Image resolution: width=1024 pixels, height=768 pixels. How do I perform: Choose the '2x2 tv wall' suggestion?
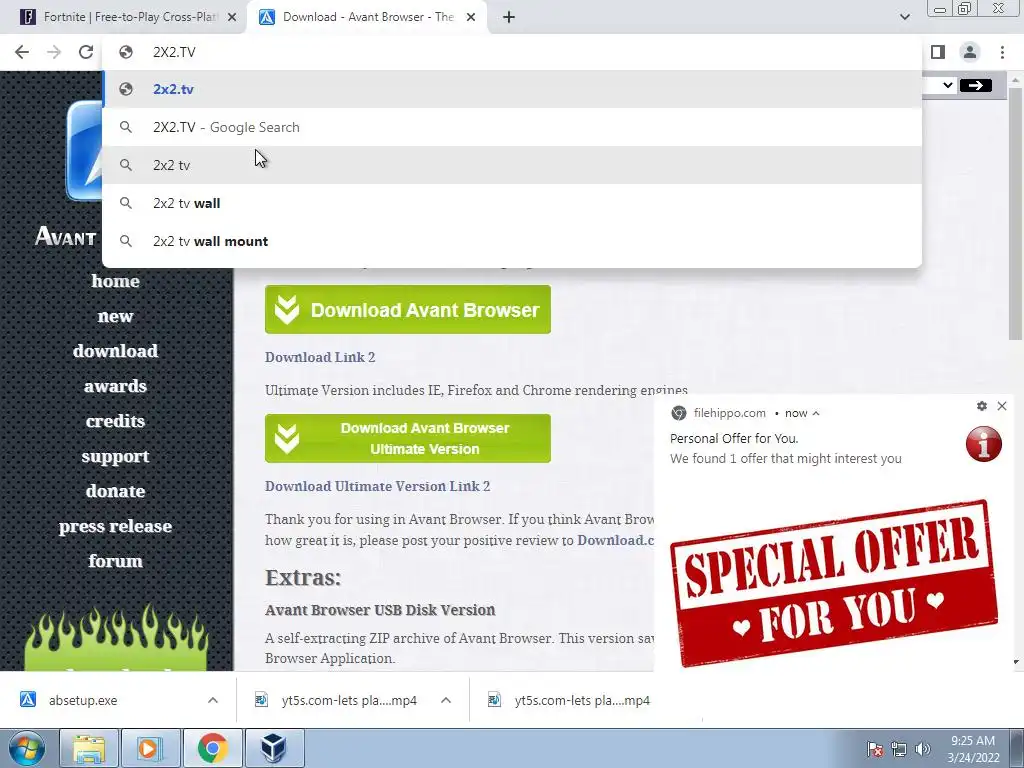click(512, 203)
